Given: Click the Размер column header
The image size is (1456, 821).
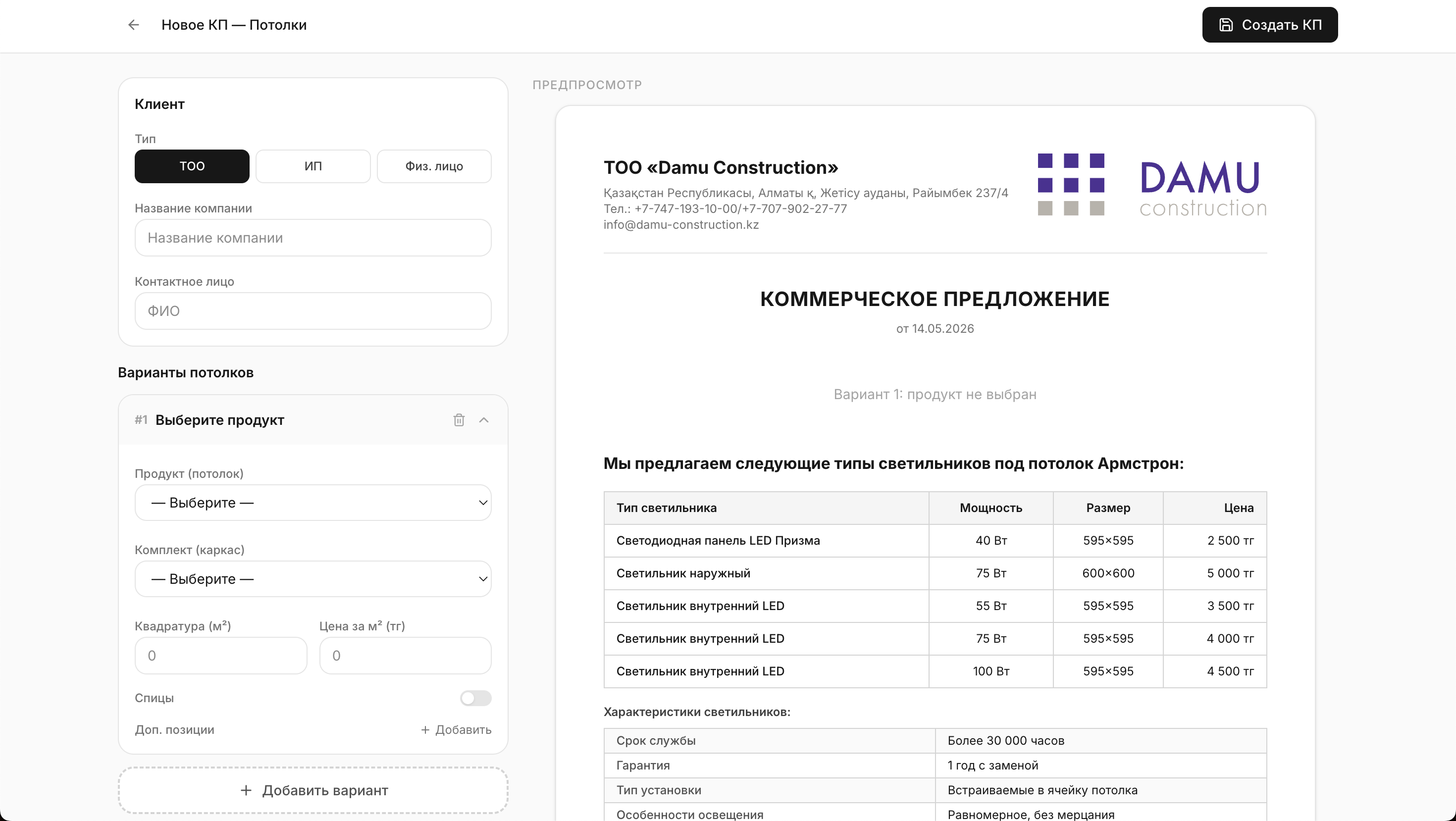Looking at the screenshot, I should point(1108,508).
